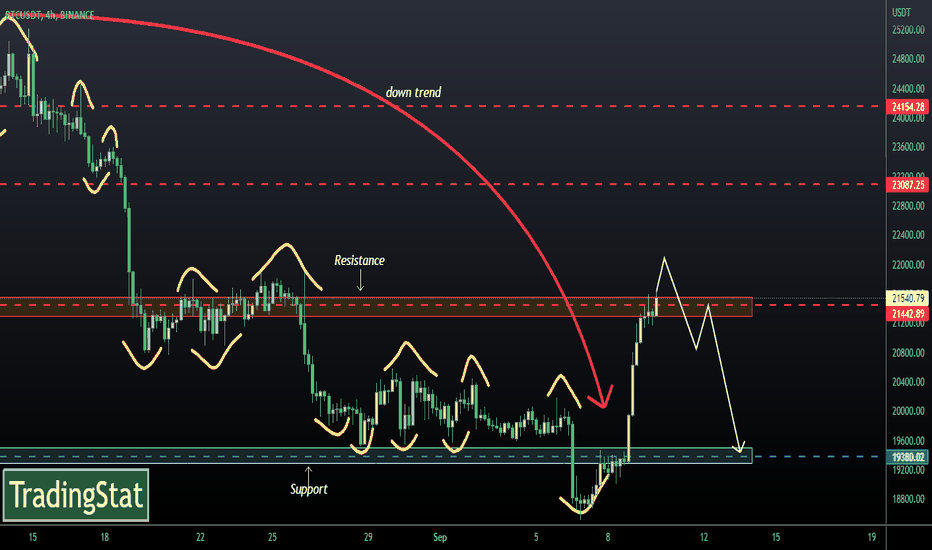The width and height of the screenshot is (932, 550).
Task: Click the 23600.00 price axis label
Action: pyautogui.click(x=908, y=147)
